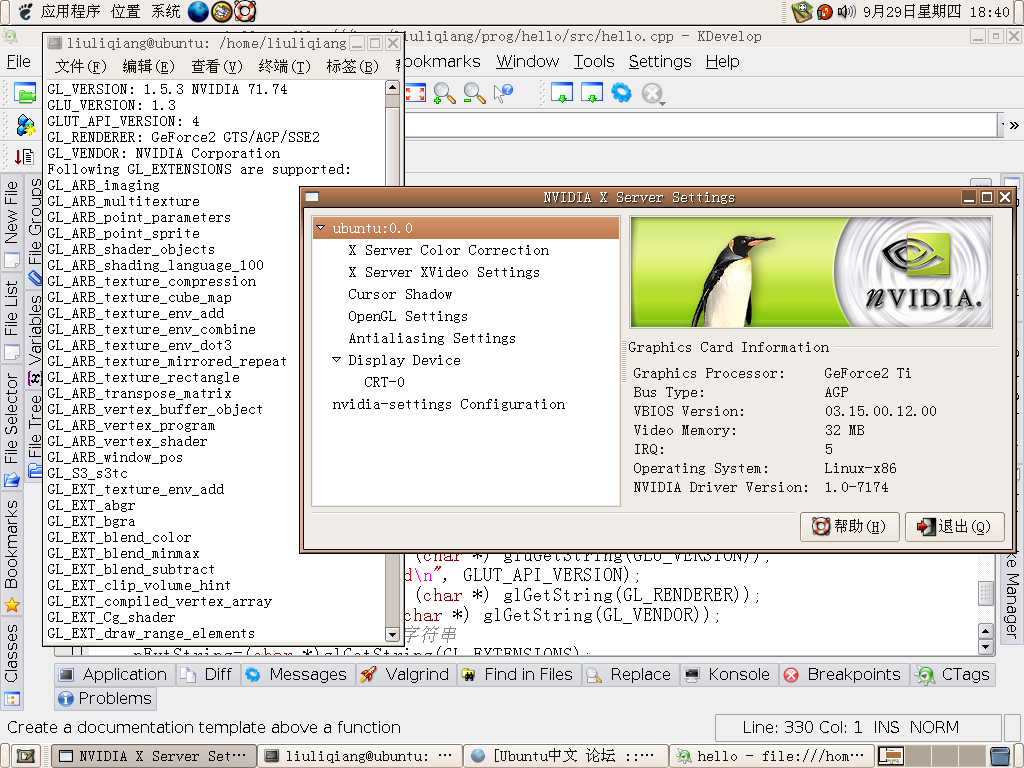Launch the globe web browser from top panel
The height and width of the screenshot is (768, 1024).
coord(198,11)
